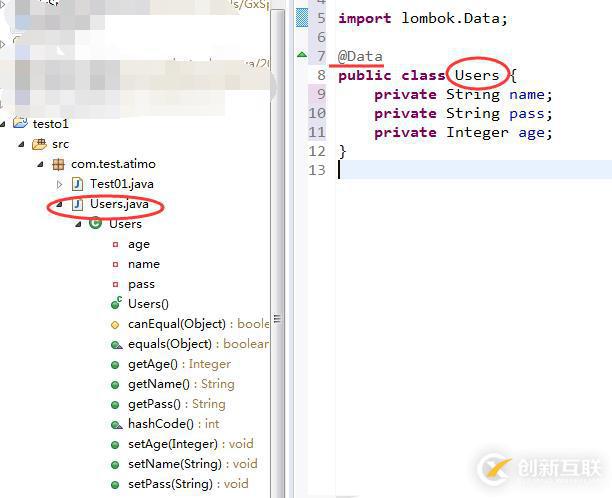Click the constructor icon beside Users()

[x=116, y=303]
